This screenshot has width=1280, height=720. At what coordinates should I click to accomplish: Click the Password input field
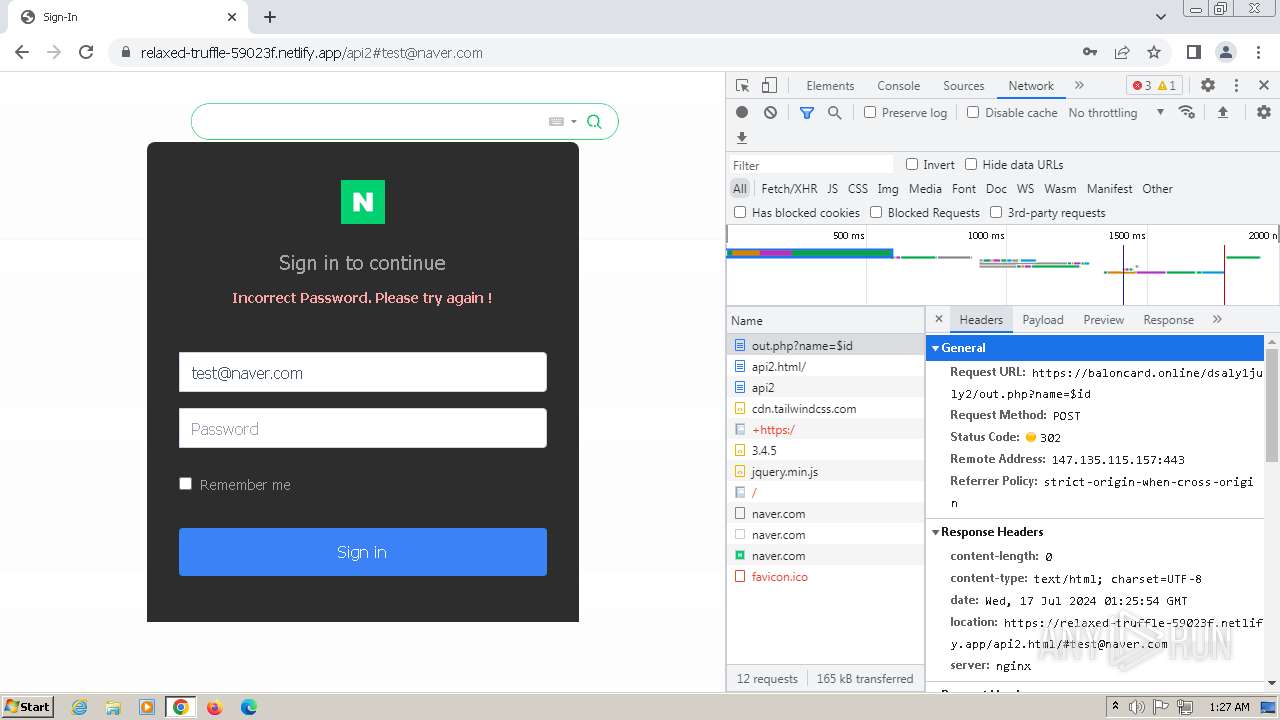[x=363, y=428]
